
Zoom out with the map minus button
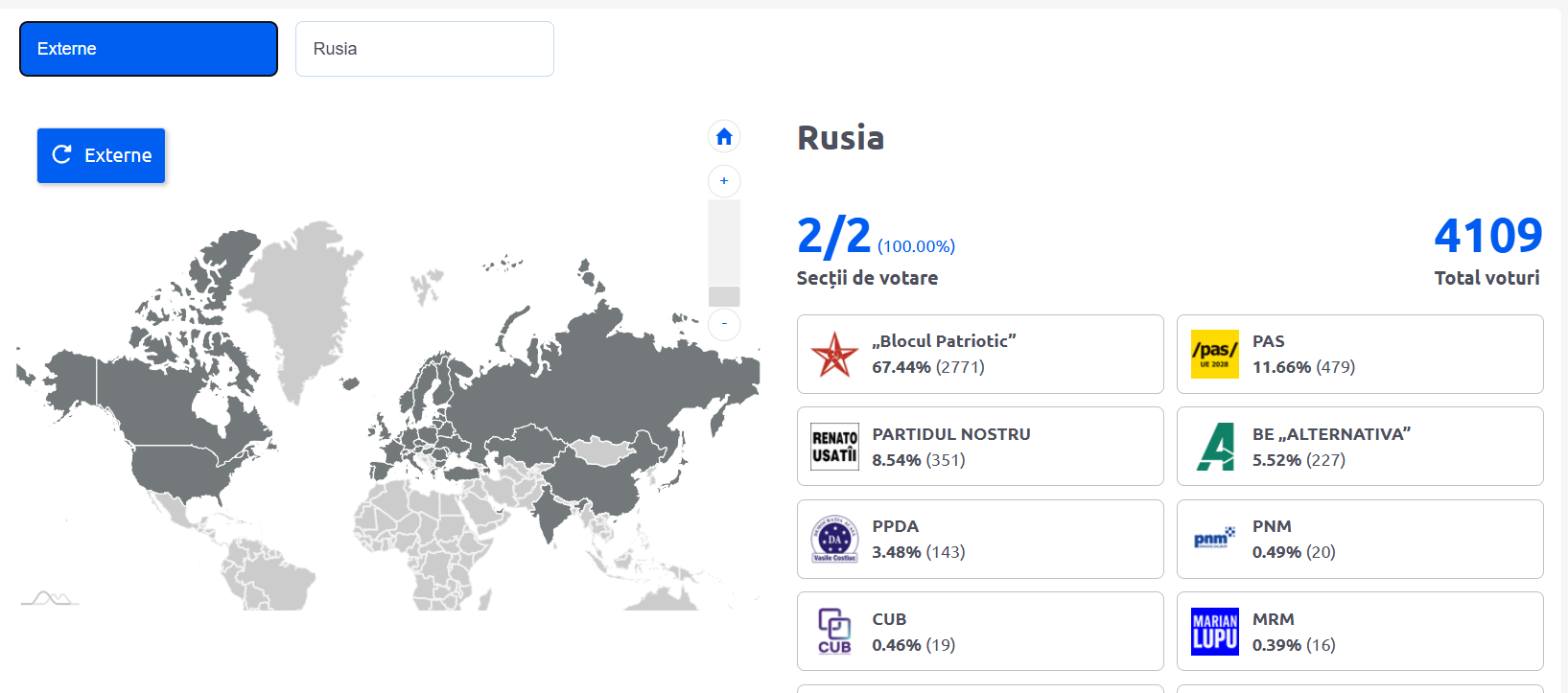[x=724, y=324]
